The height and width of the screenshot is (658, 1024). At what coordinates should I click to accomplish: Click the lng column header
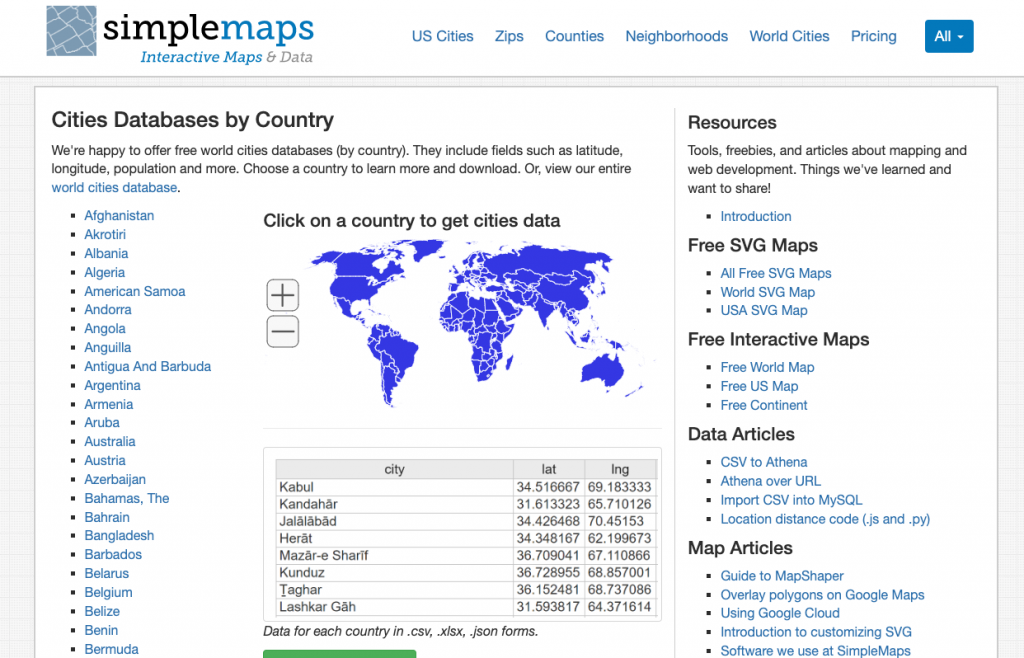620,469
